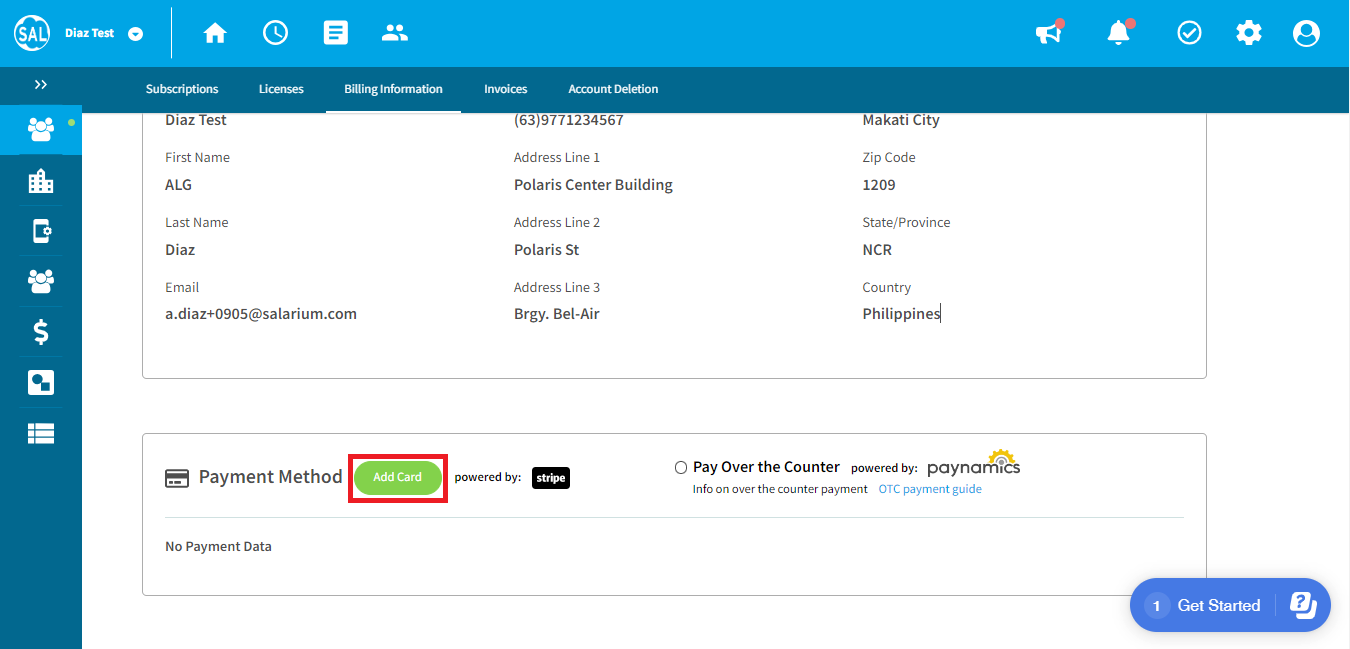The width and height of the screenshot is (1350, 649).
Task: Open the OTC payment guide link
Action: click(930, 489)
